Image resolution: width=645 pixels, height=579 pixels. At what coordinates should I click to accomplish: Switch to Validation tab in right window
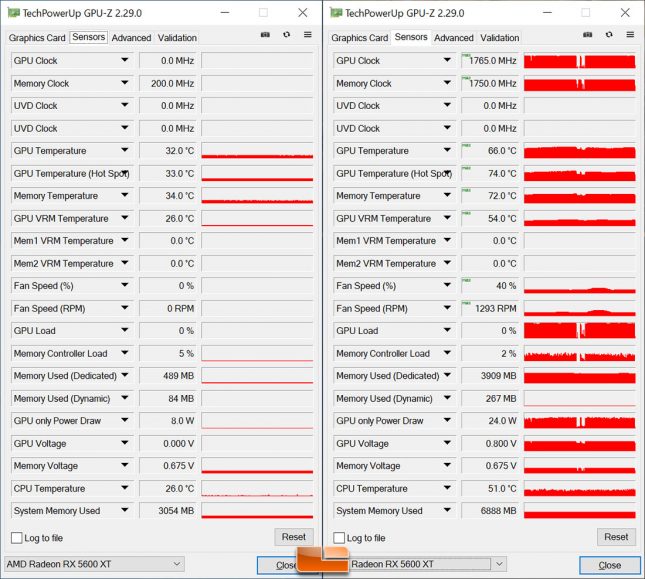click(x=500, y=38)
